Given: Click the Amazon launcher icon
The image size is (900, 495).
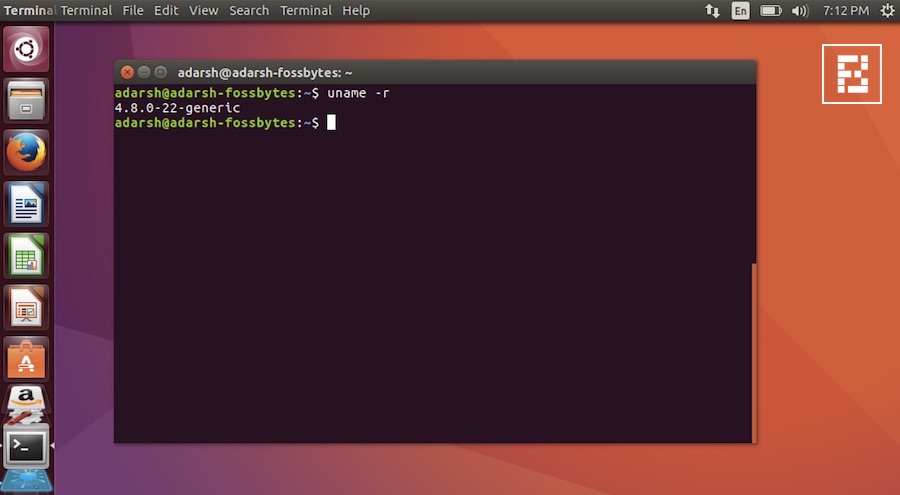Looking at the screenshot, I should click(26, 402).
